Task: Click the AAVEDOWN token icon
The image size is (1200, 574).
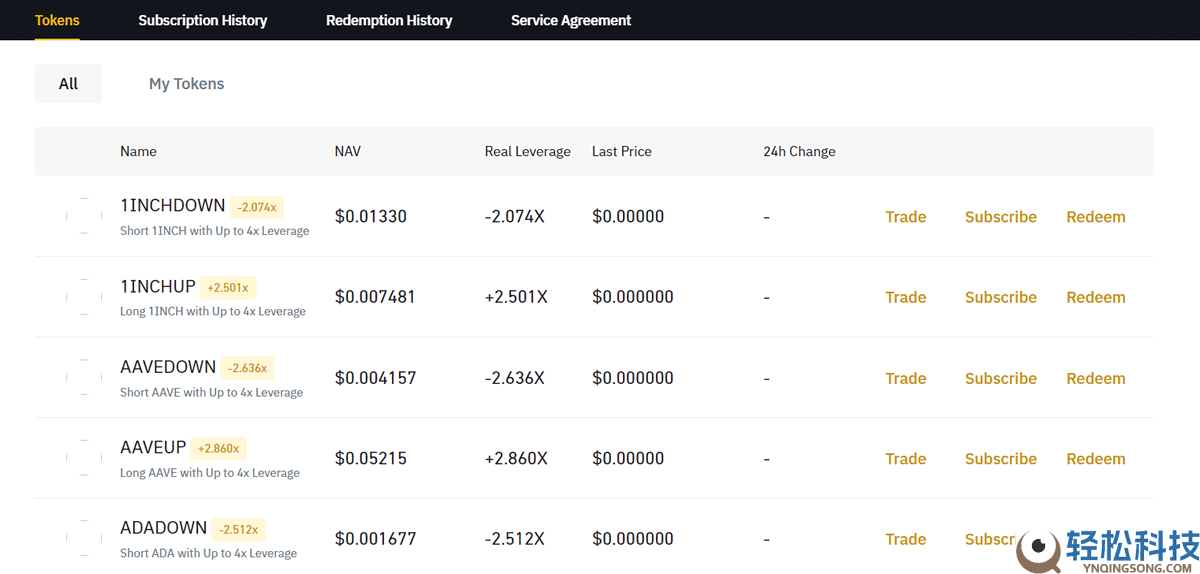Action: (x=84, y=378)
